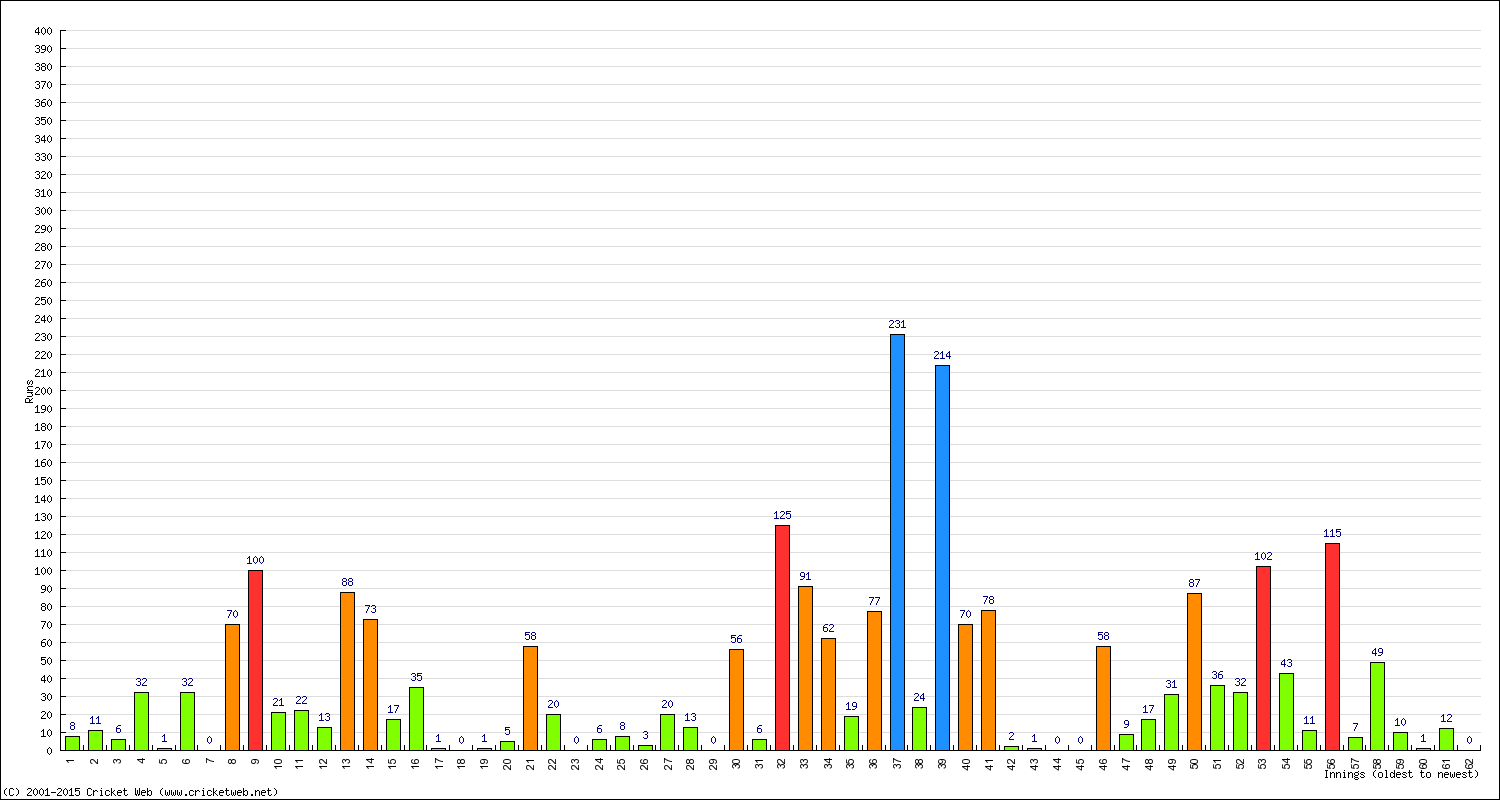The width and height of the screenshot is (1500, 800).
Task: Click the 78 value label
Action: [x=988, y=600]
